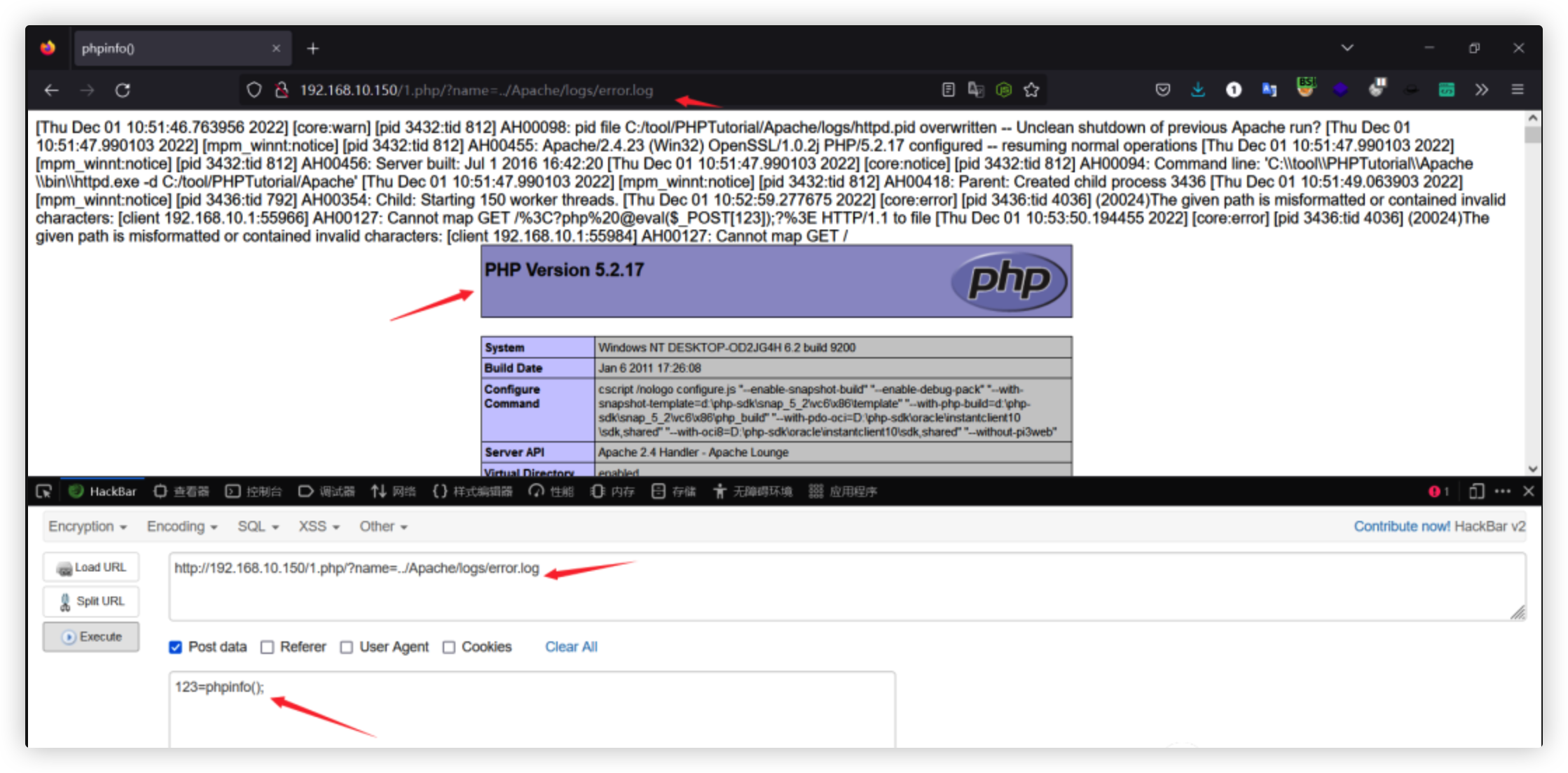Viewport: 1568px width, 773px height.
Task: Enable the User Agent checkbox
Action: tap(346, 647)
